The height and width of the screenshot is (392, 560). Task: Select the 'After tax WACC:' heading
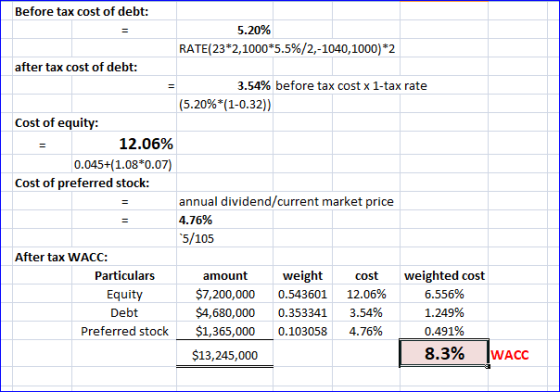tap(61, 257)
